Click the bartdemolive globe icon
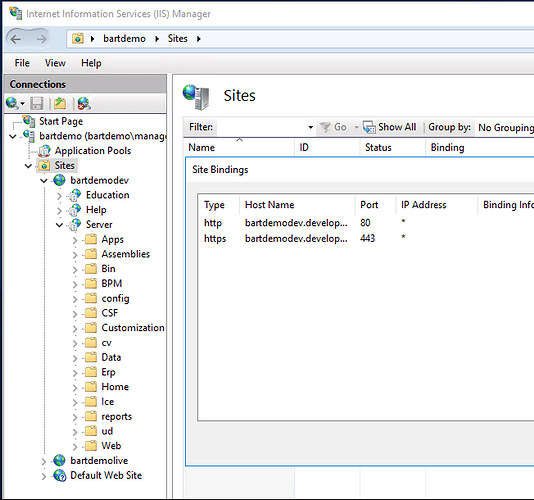534x500 pixels. click(x=59, y=460)
